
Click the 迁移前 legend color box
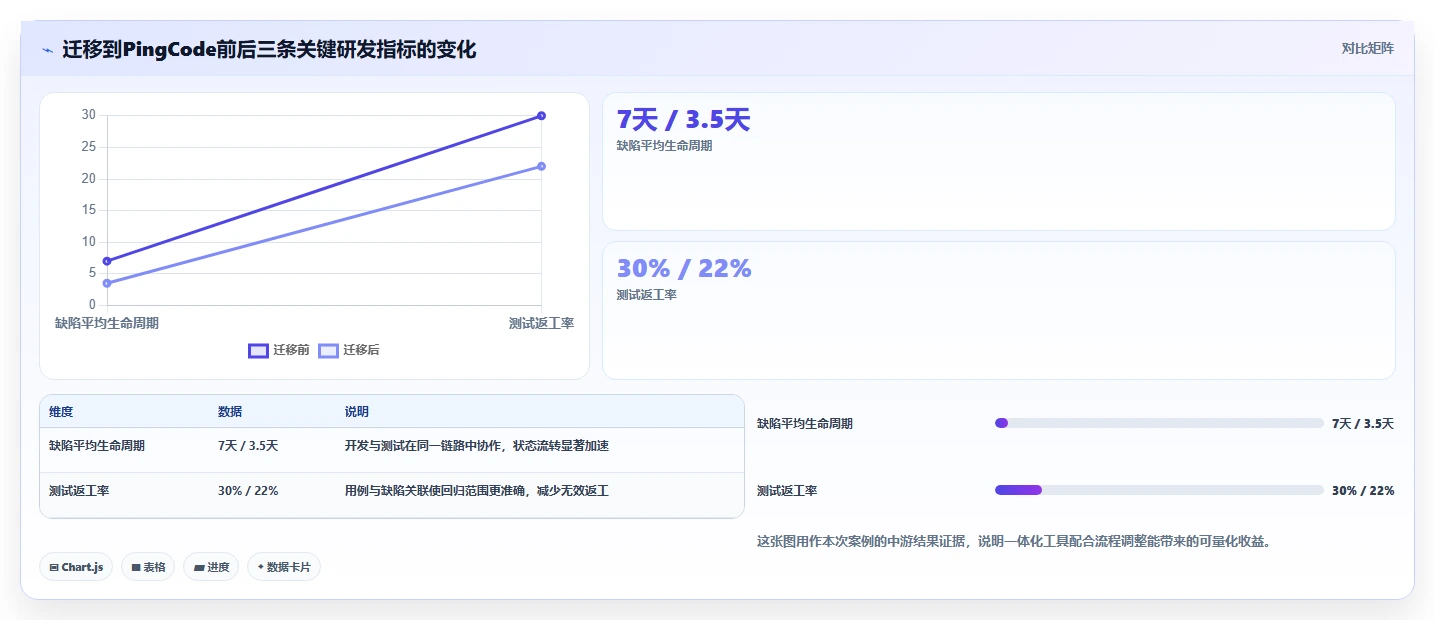258,350
